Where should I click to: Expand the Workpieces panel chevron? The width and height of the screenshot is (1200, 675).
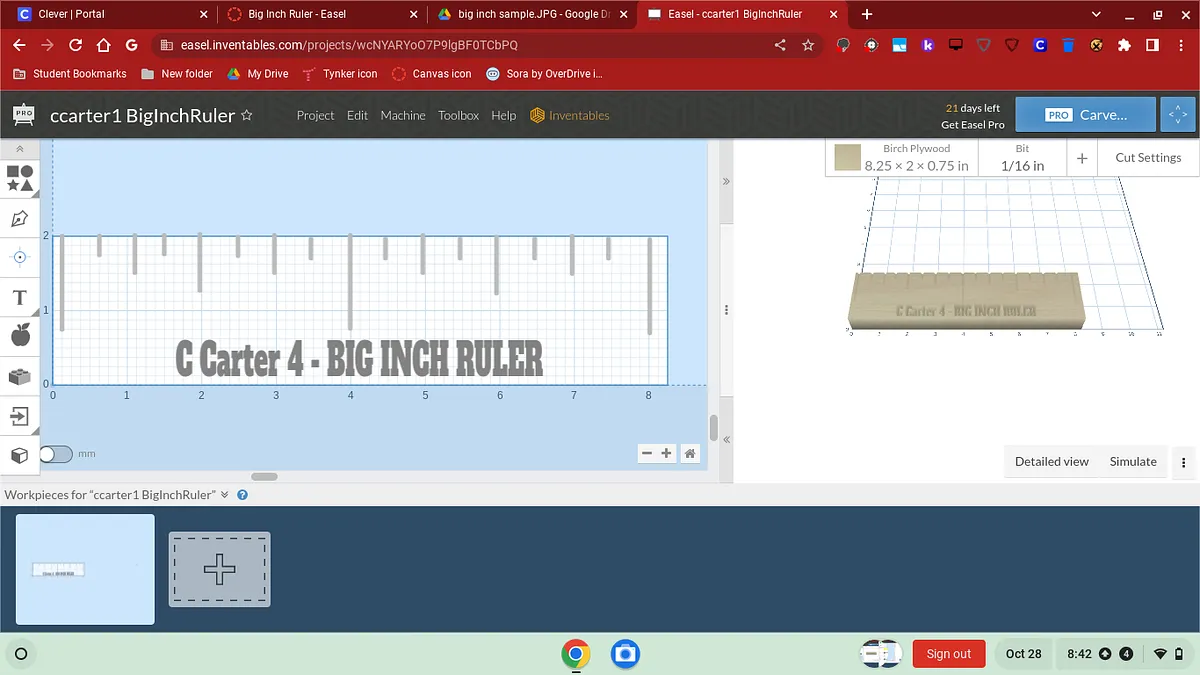pyautogui.click(x=225, y=495)
